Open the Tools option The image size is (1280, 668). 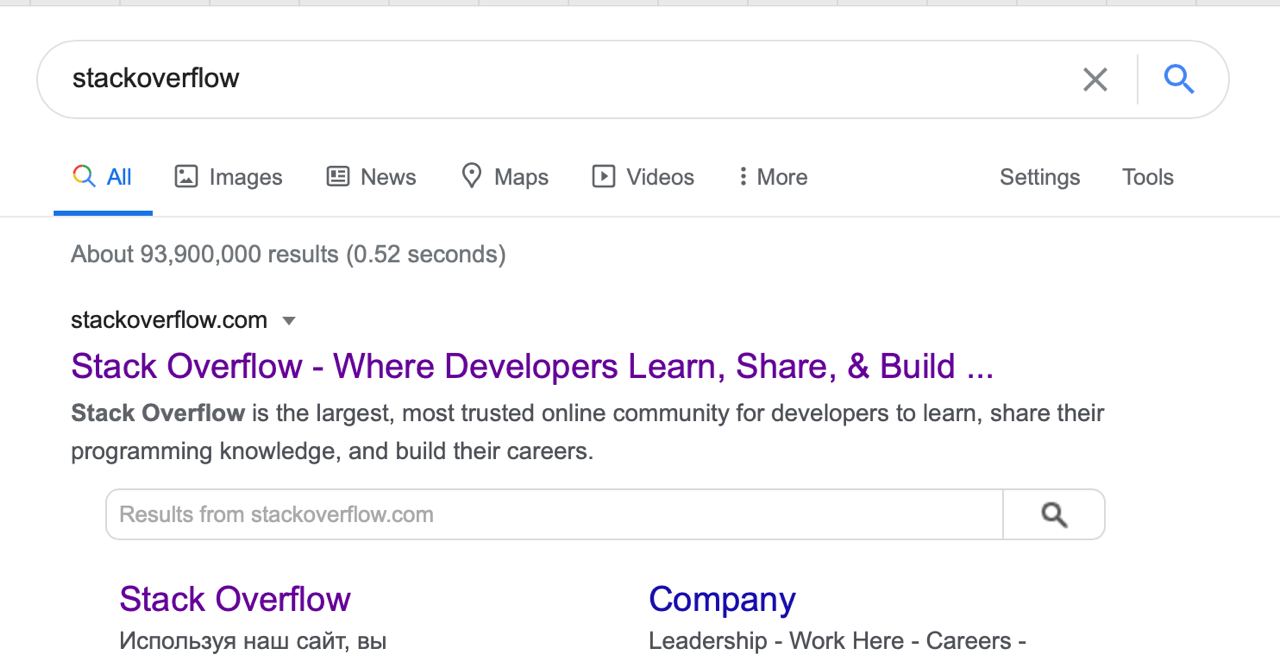1148,177
